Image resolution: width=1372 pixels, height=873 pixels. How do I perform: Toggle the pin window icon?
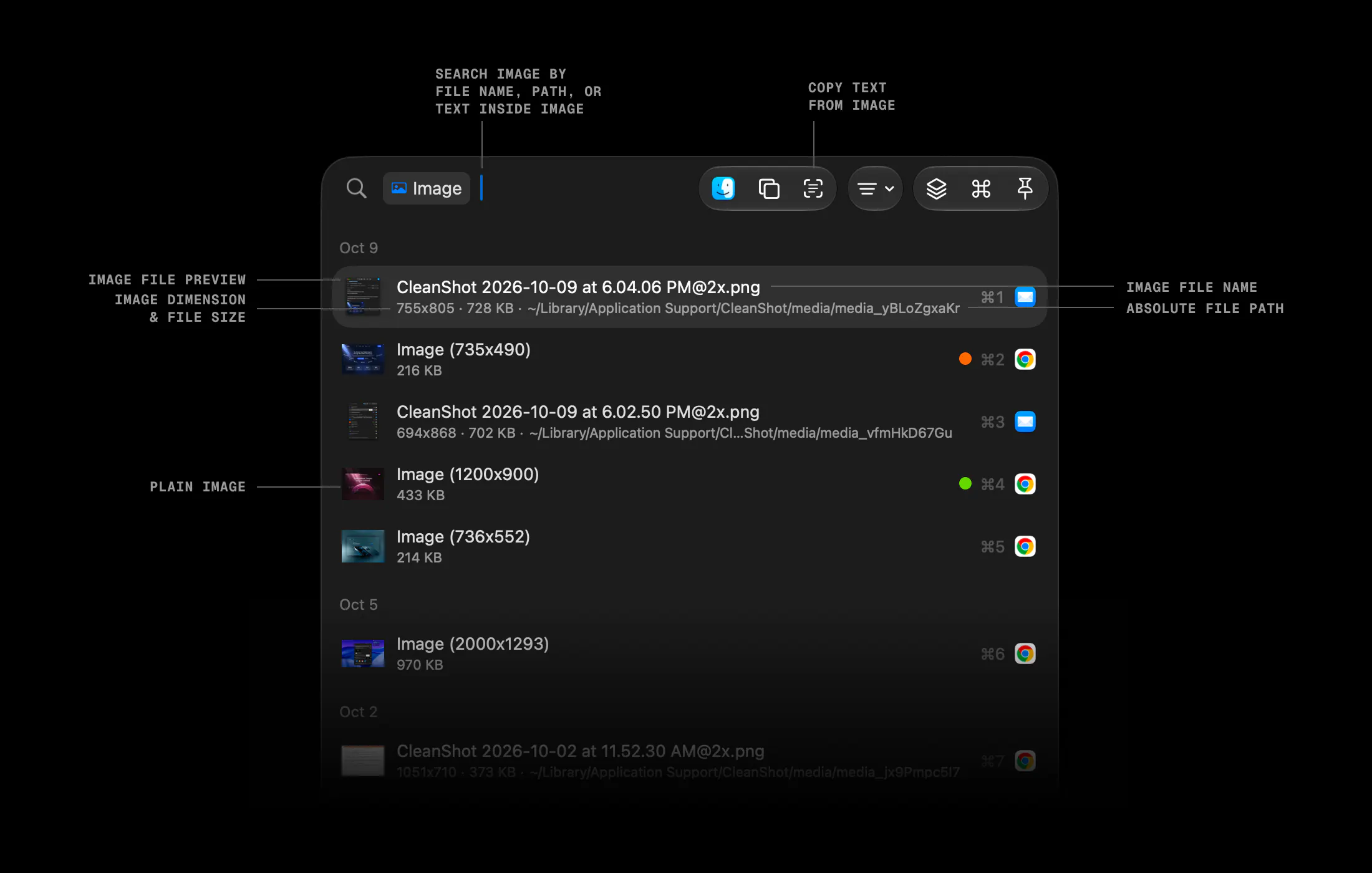coord(1025,188)
